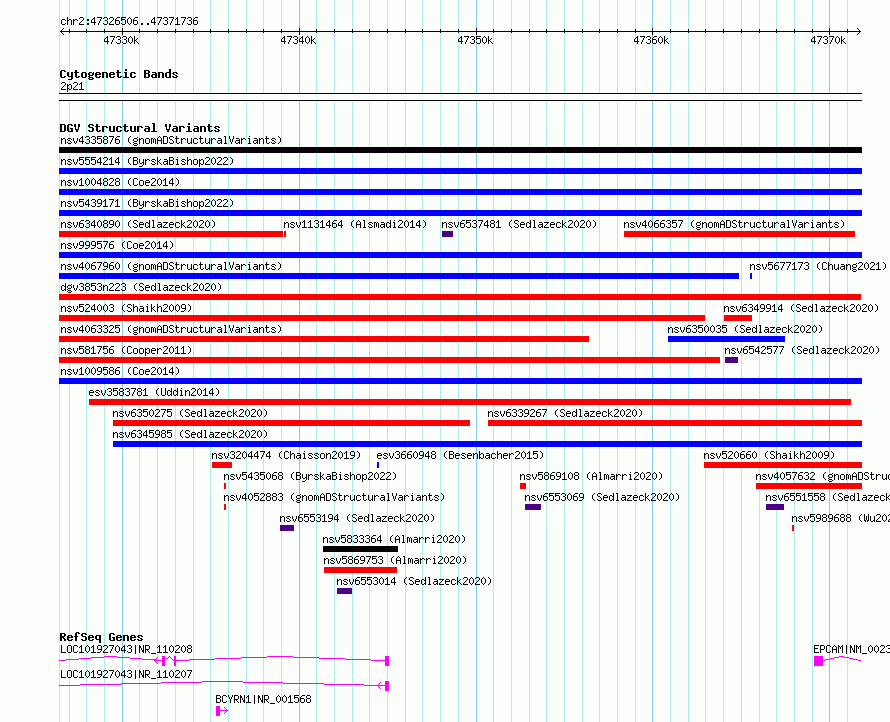Image resolution: width=890 pixels, height=722 pixels.
Task: Click nsv520660 (Shaikh2009) label
Action: [x=769, y=455]
